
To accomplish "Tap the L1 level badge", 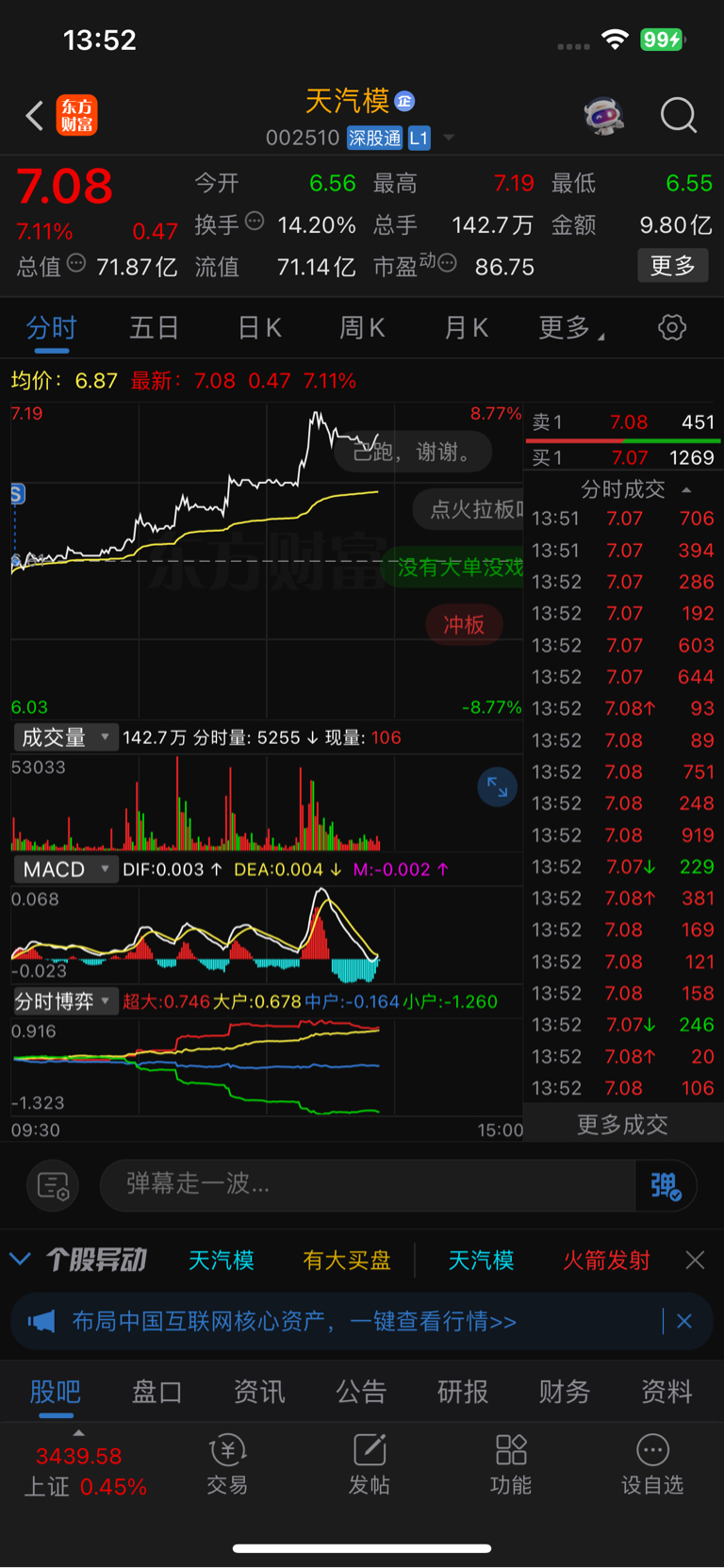I will coord(419,139).
